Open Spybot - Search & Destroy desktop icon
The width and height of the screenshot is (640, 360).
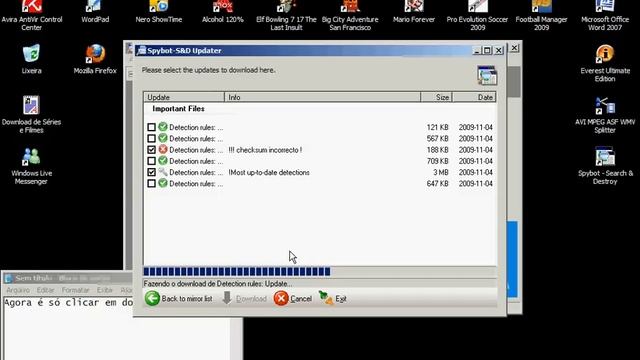click(605, 166)
